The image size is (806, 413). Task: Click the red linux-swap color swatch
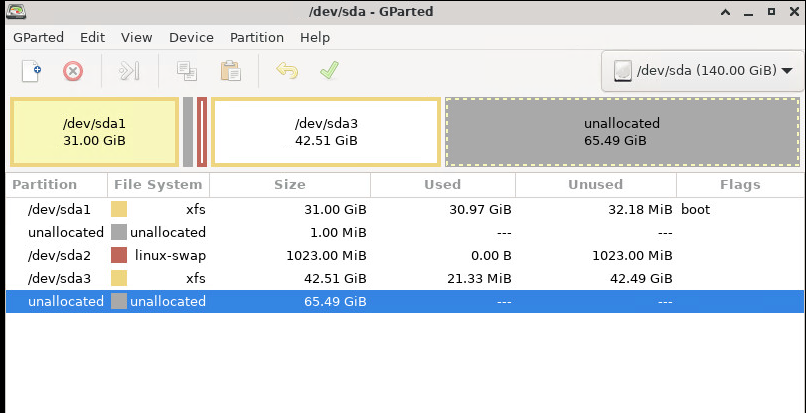(119, 255)
